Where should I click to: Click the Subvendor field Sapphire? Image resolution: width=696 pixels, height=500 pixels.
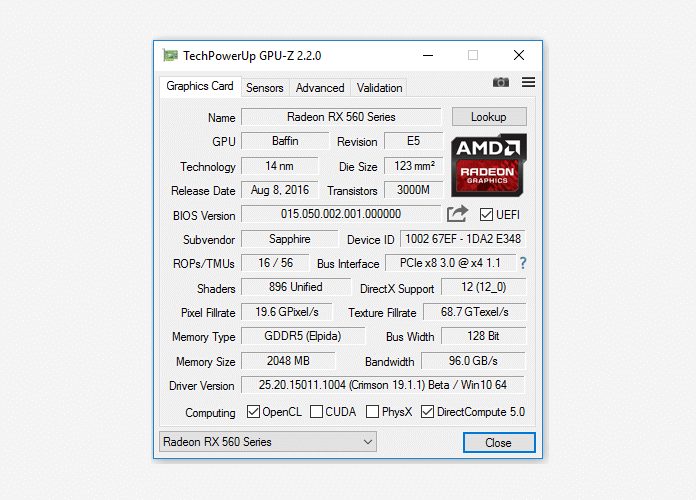pyautogui.click(x=289, y=239)
